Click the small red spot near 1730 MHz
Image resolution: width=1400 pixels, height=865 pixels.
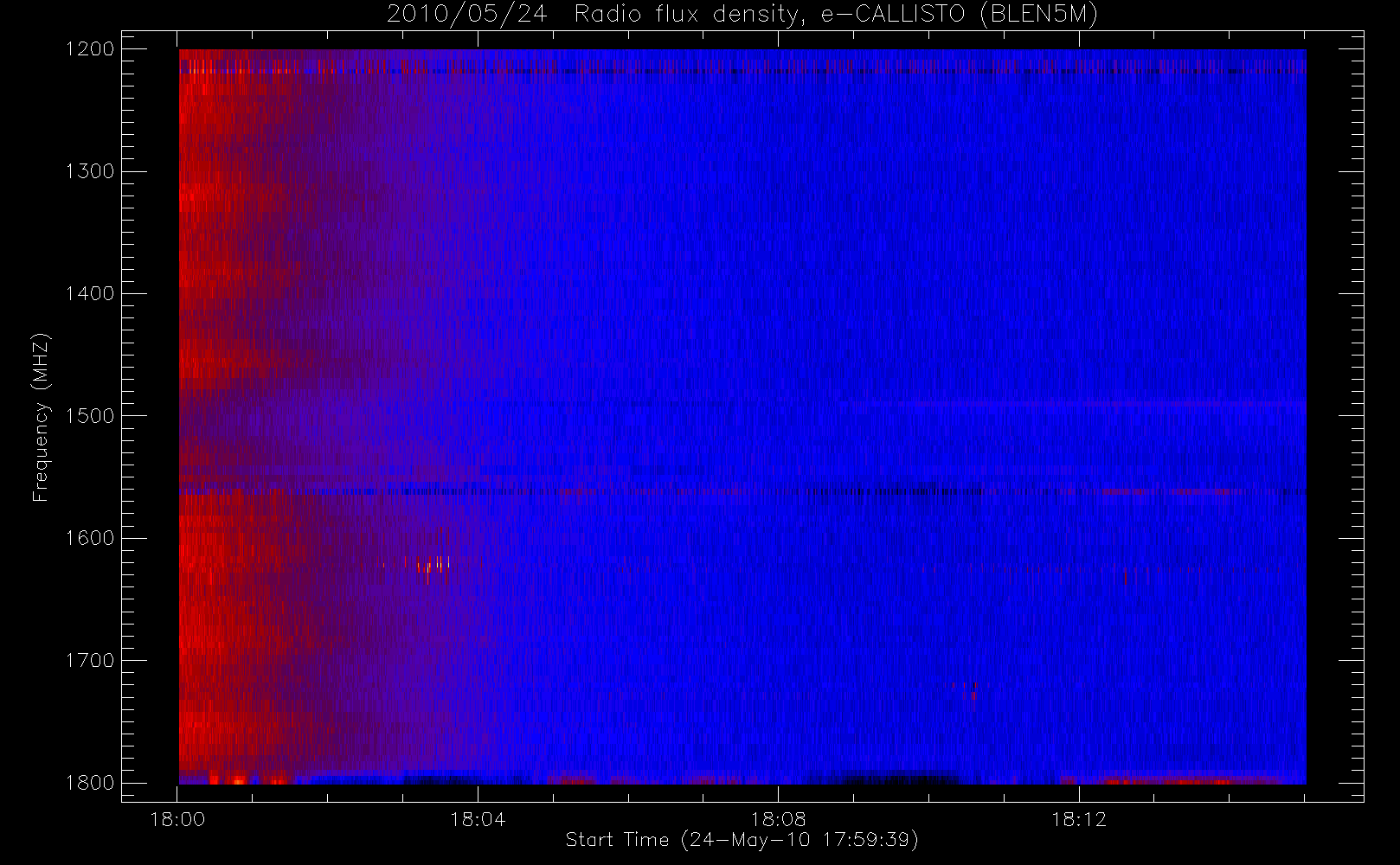pos(973,695)
